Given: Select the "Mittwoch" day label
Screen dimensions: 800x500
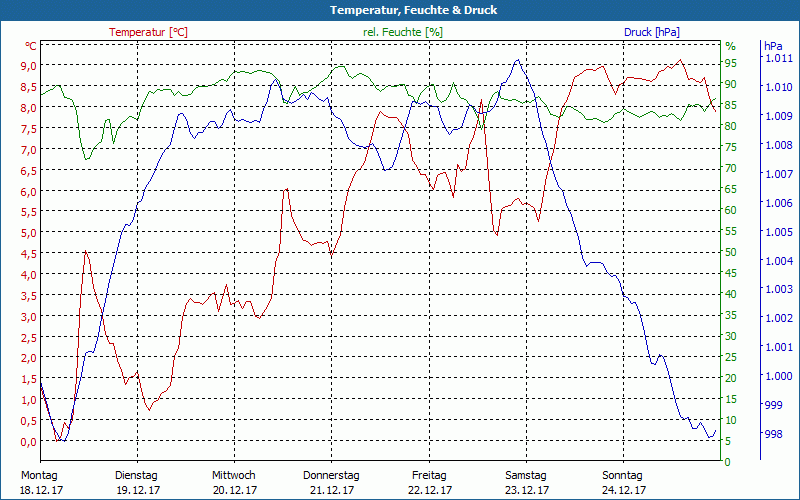Looking at the screenshot, I should pyautogui.click(x=234, y=476).
